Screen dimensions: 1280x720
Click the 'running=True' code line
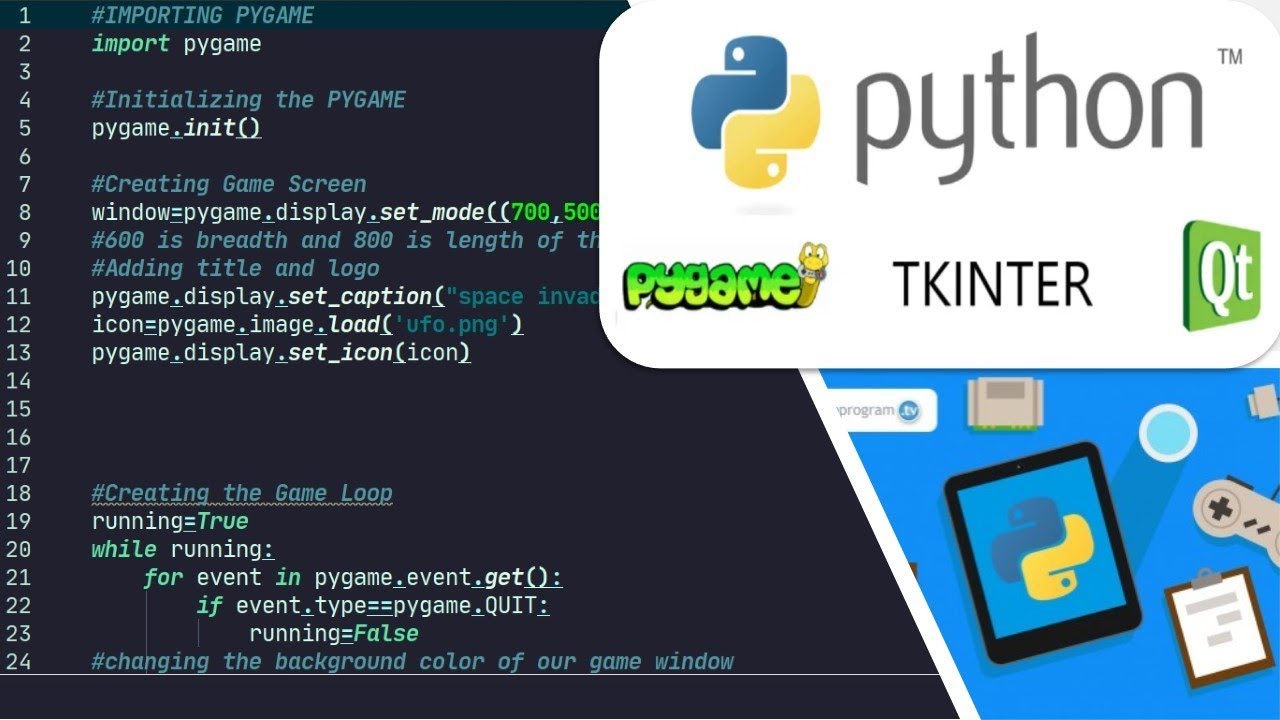[x=170, y=521]
